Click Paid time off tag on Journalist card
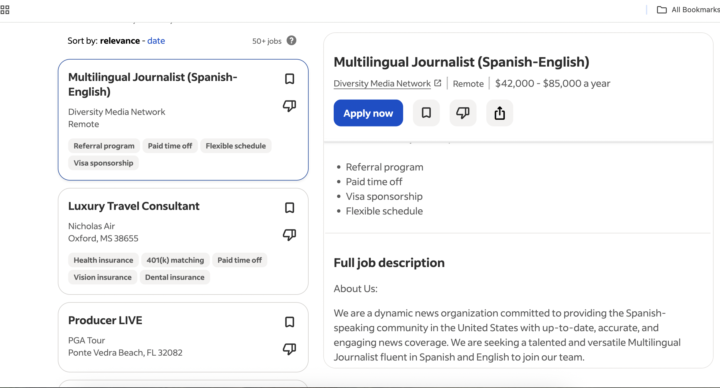The width and height of the screenshot is (720, 388). tap(170, 146)
